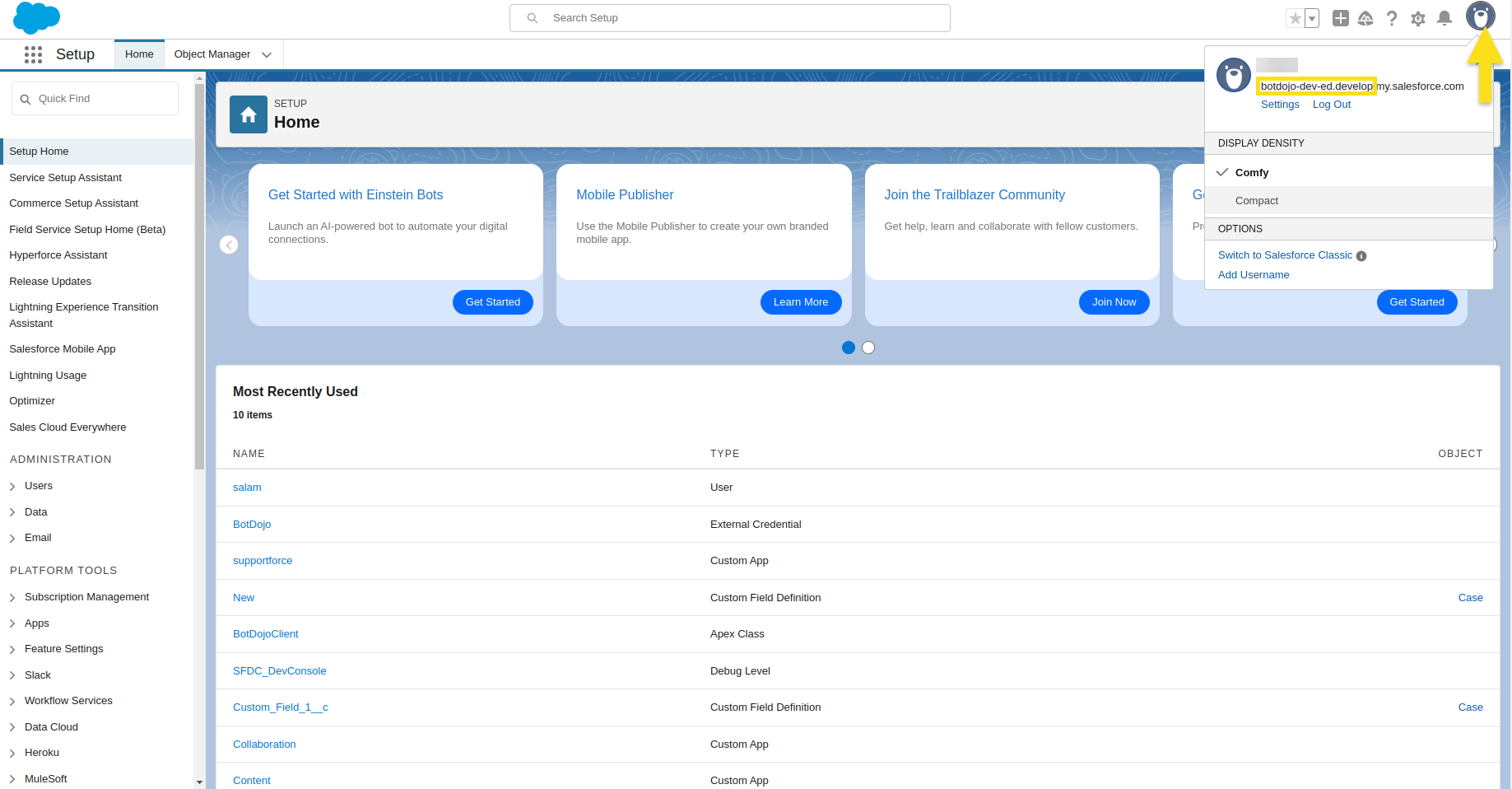Open the Notifications bell icon
This screenshot has height=789, width=1512.
1445,18
